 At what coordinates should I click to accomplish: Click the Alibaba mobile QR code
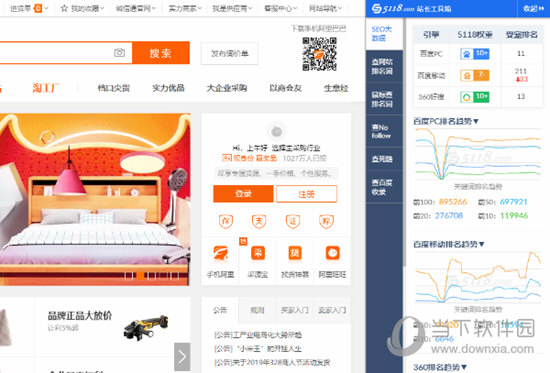[x=319, y=54]
